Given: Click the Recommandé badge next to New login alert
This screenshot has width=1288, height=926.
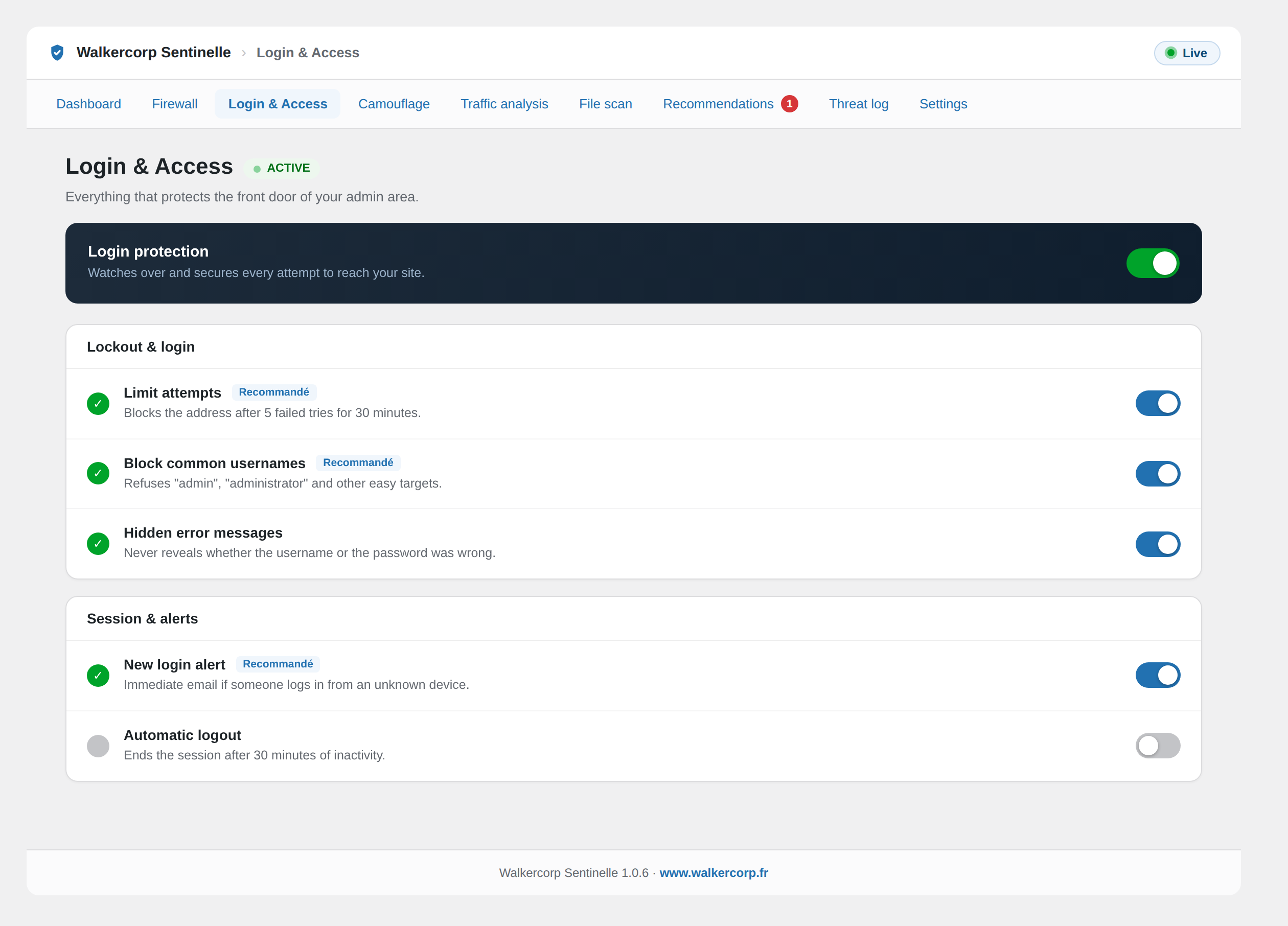Looking at the screenshot, I should coord(278,664).
